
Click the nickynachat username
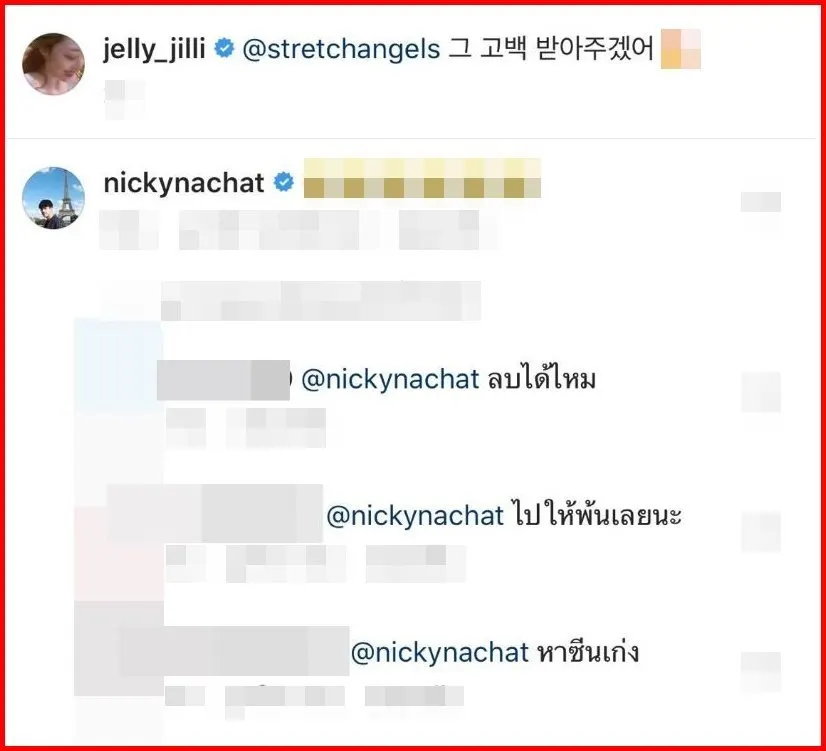(x=184, y=183)
